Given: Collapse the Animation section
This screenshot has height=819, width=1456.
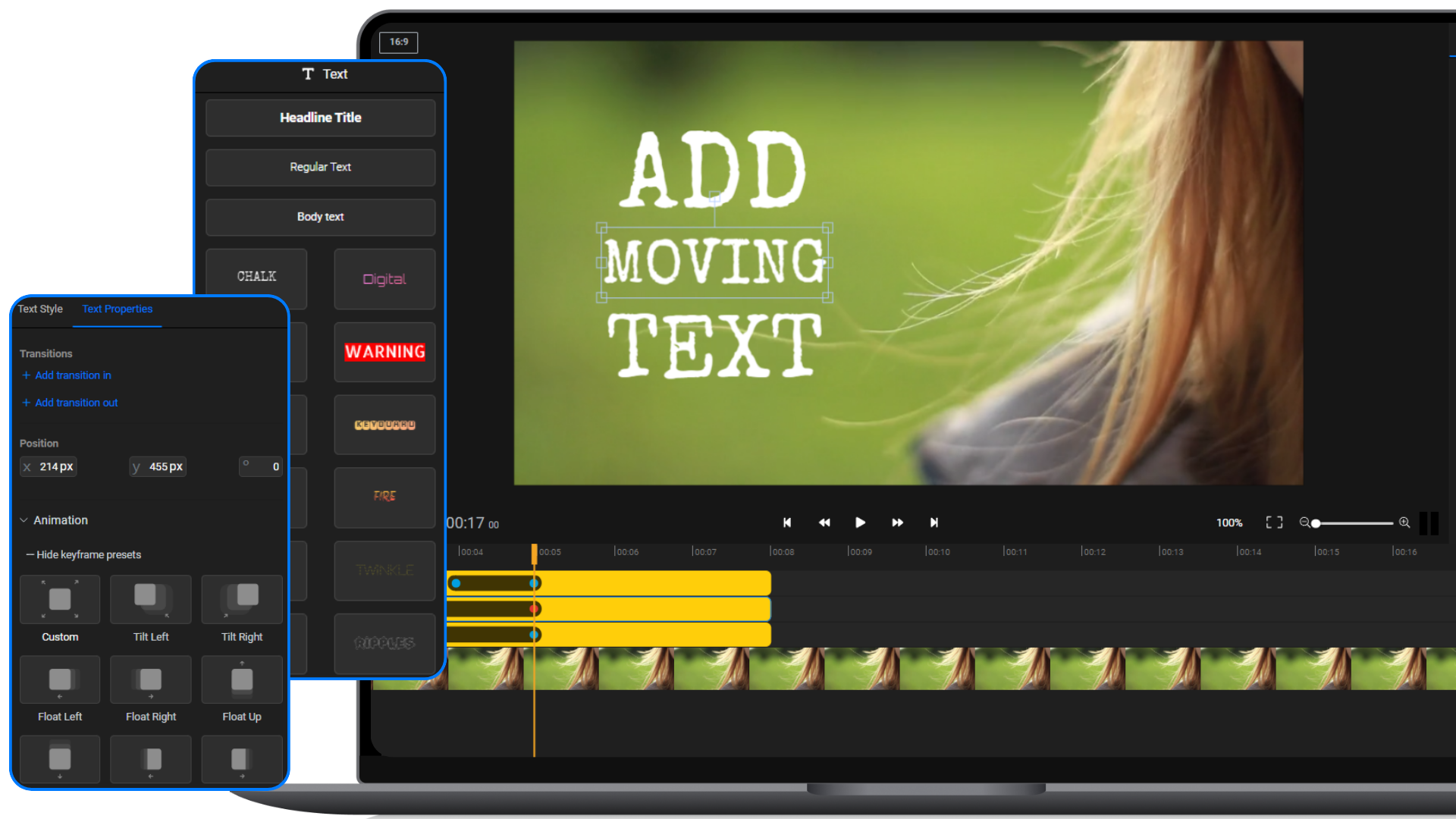Looking at the screenshot, I should click(24, 520).
